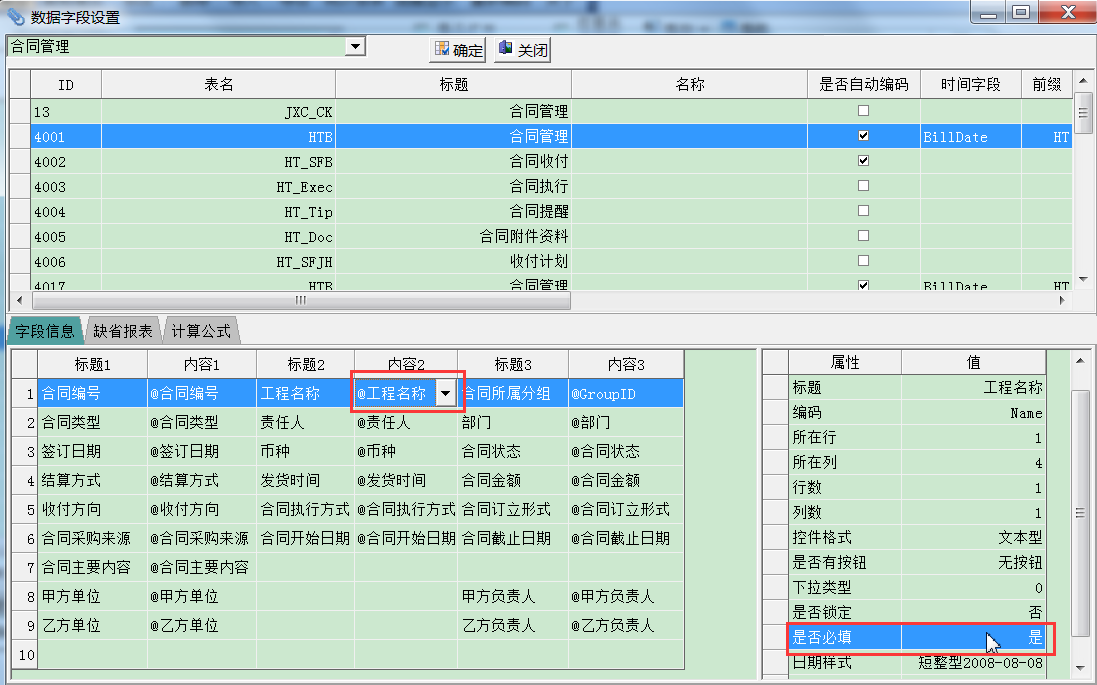Viewport: 1097px width, 685px height.
Task: Click the horizontal scrollbar under the table list
Action: [300, 301]
